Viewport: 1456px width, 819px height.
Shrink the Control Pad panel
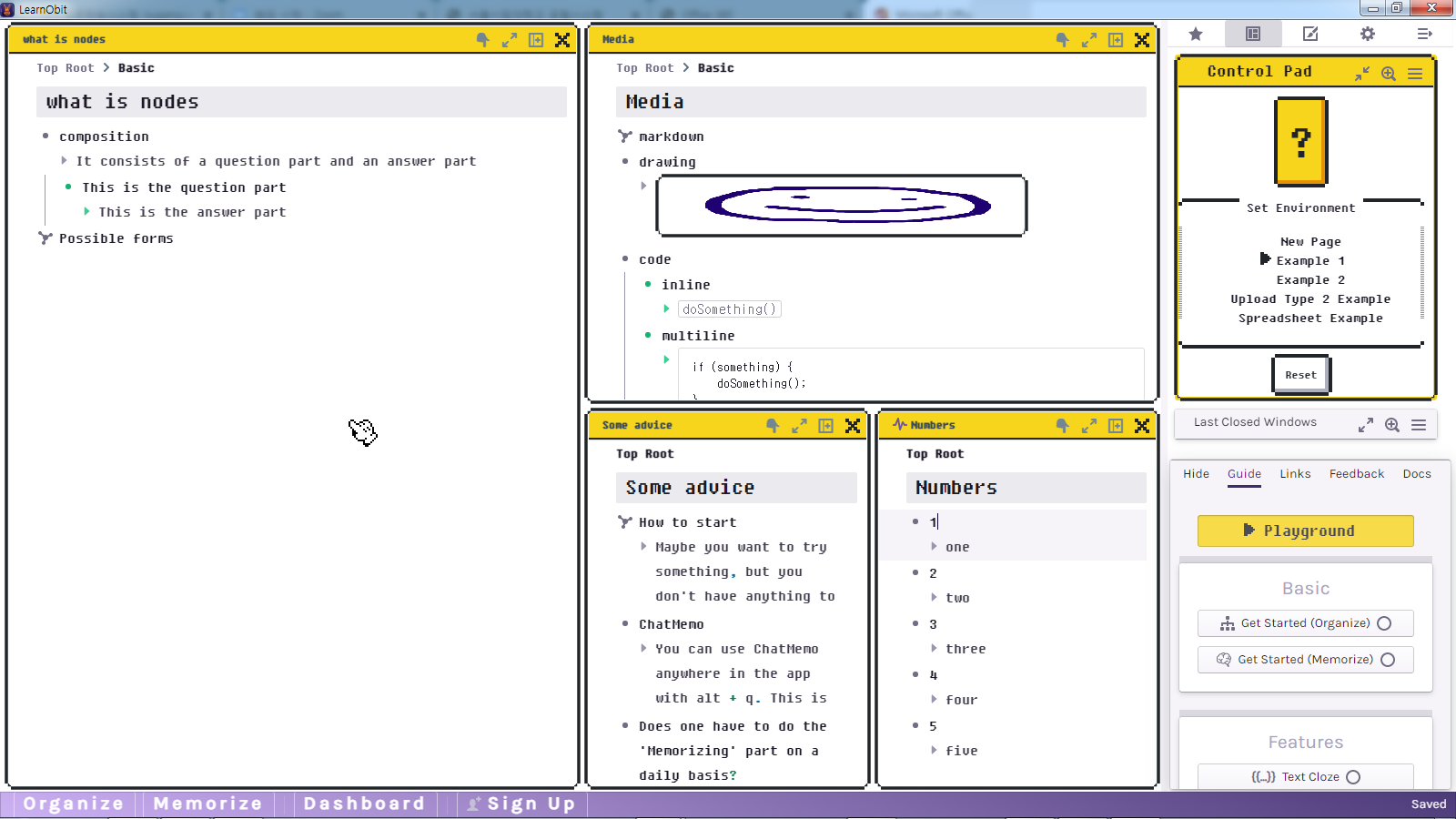1362,74
